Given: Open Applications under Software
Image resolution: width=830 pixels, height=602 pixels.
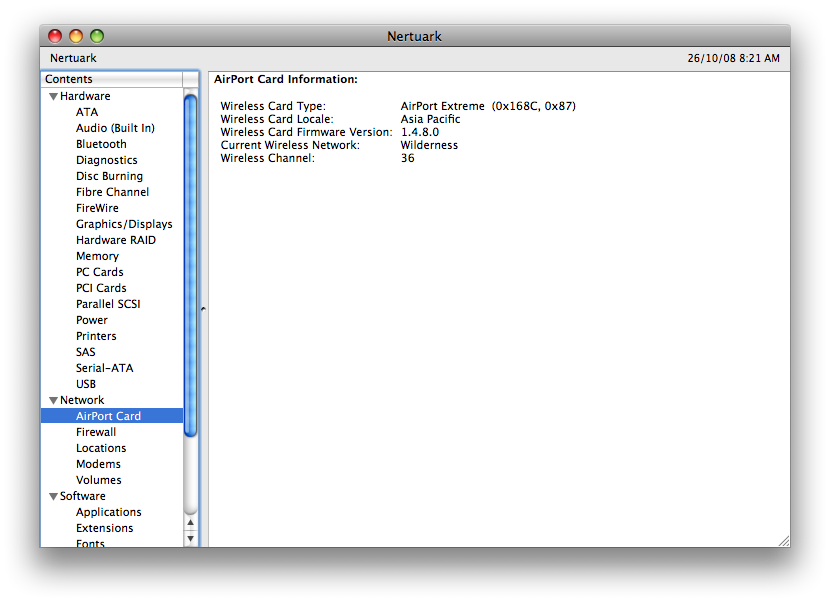Looking at the screenshot, I should point(109,513).
